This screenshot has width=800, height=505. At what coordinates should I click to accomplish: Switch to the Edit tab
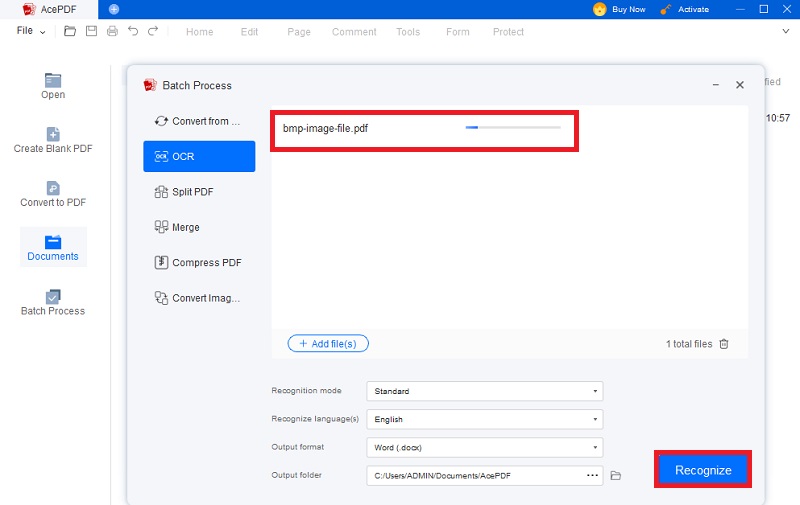[249, 32]
